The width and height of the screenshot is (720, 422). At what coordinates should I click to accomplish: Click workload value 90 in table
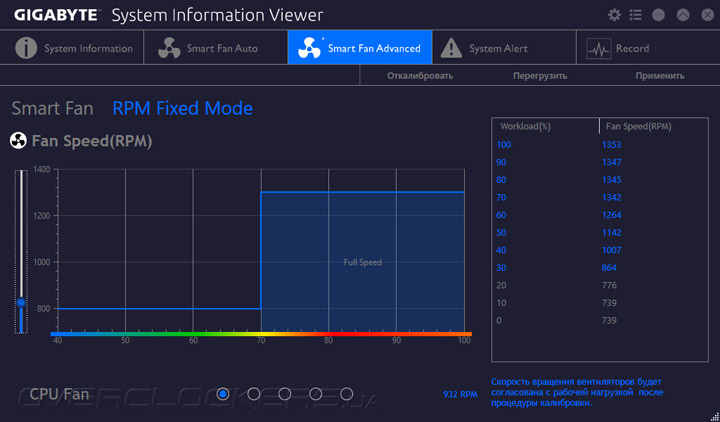[501, 162]
